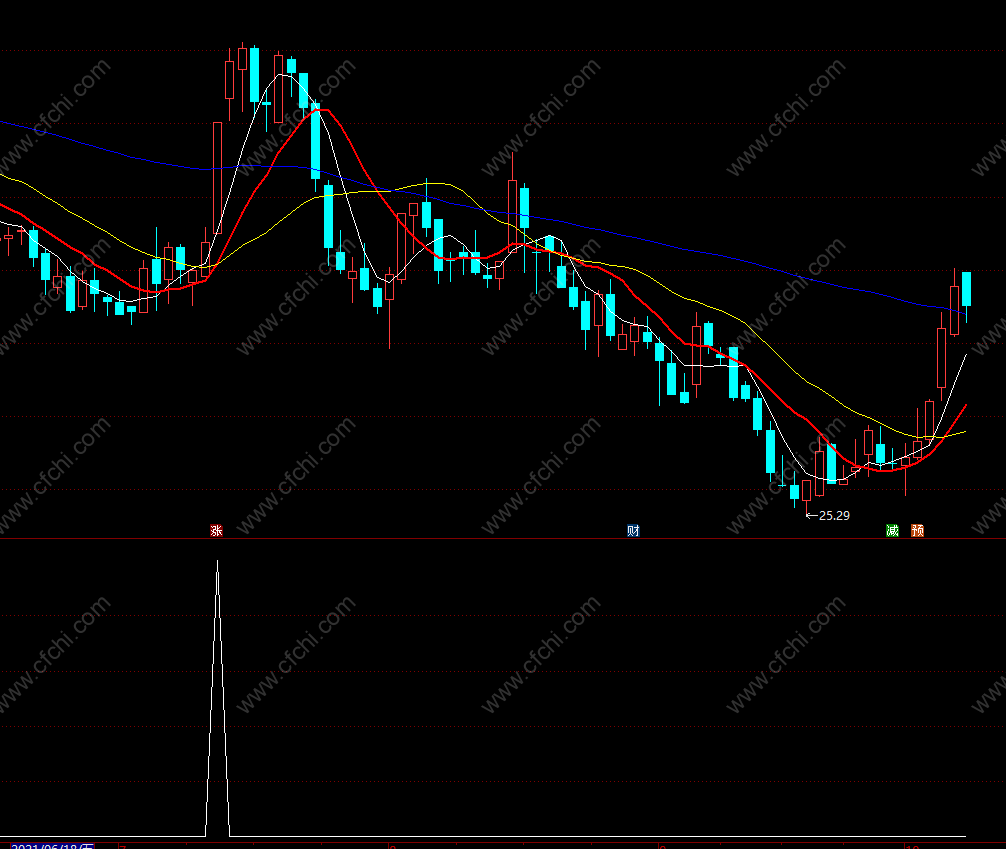Screen dimensions: 1006x849
Task: Click the 25.29 lowest price label
Action: tap(834, 515)
